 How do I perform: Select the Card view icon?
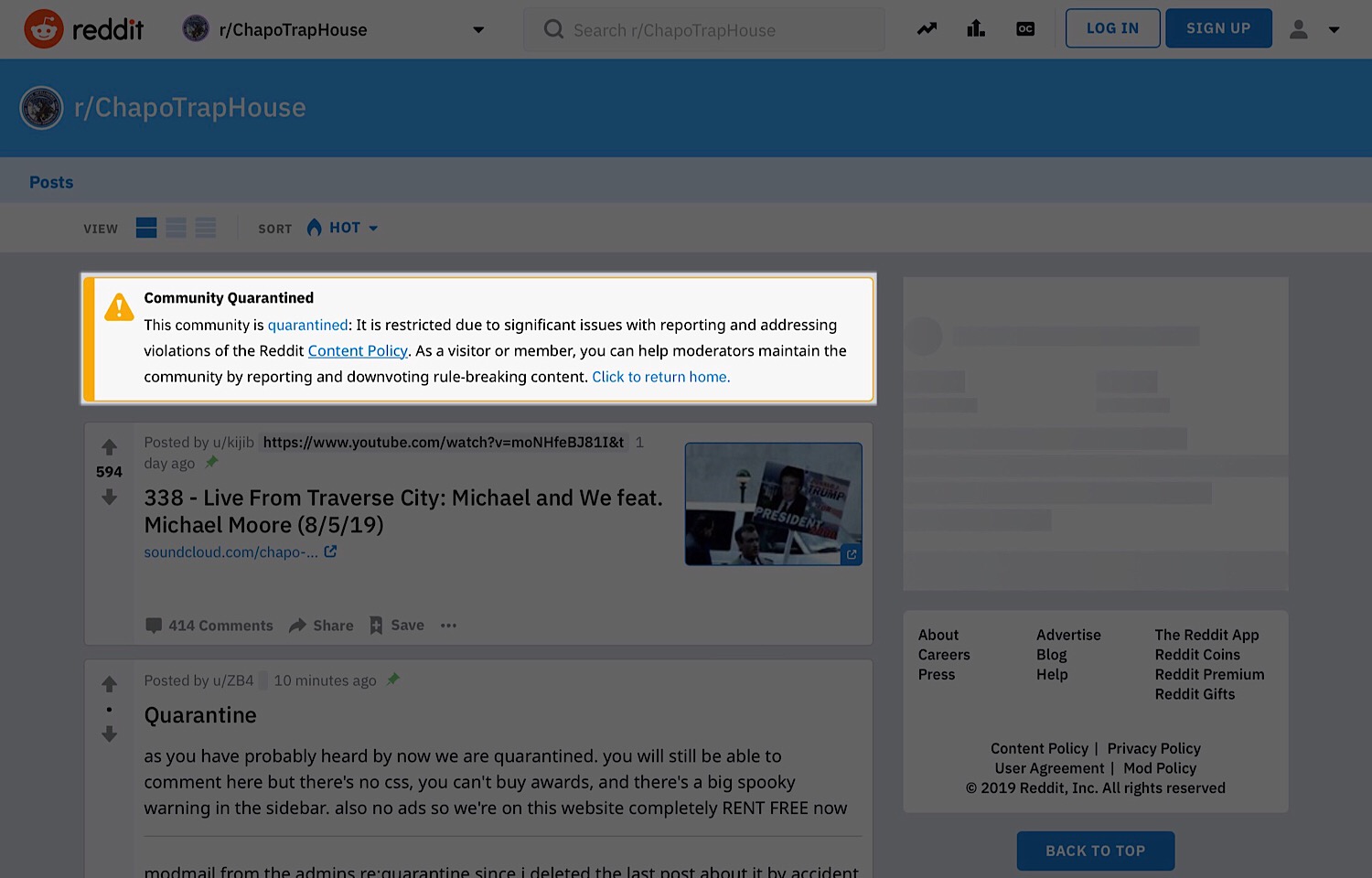pos(146,228)
